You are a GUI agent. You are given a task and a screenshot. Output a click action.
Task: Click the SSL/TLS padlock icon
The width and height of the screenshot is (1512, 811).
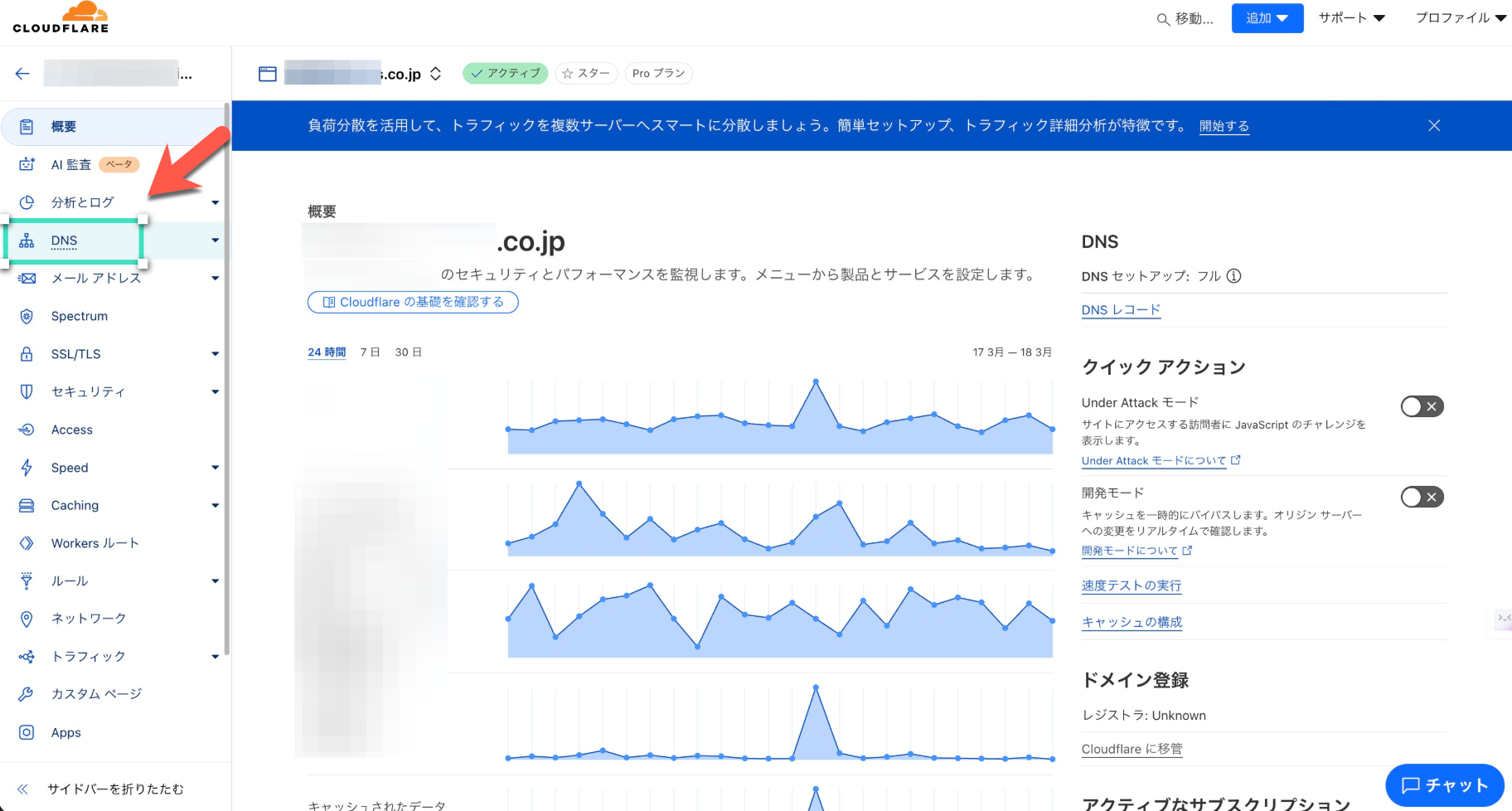tap(27, 354)
